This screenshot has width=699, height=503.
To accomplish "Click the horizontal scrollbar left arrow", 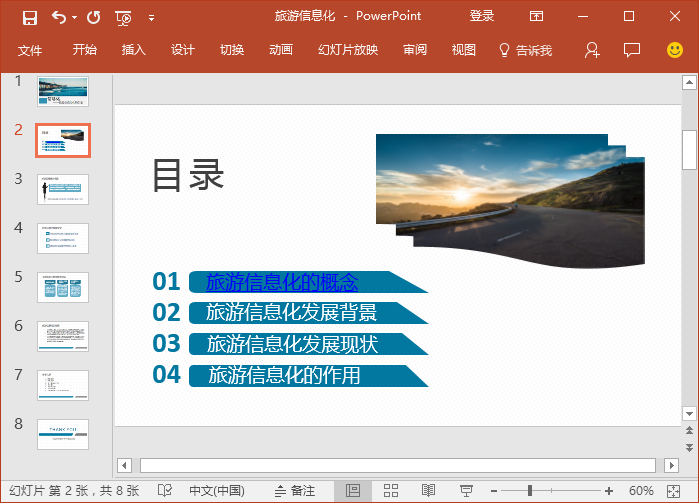I will [124, 466].
